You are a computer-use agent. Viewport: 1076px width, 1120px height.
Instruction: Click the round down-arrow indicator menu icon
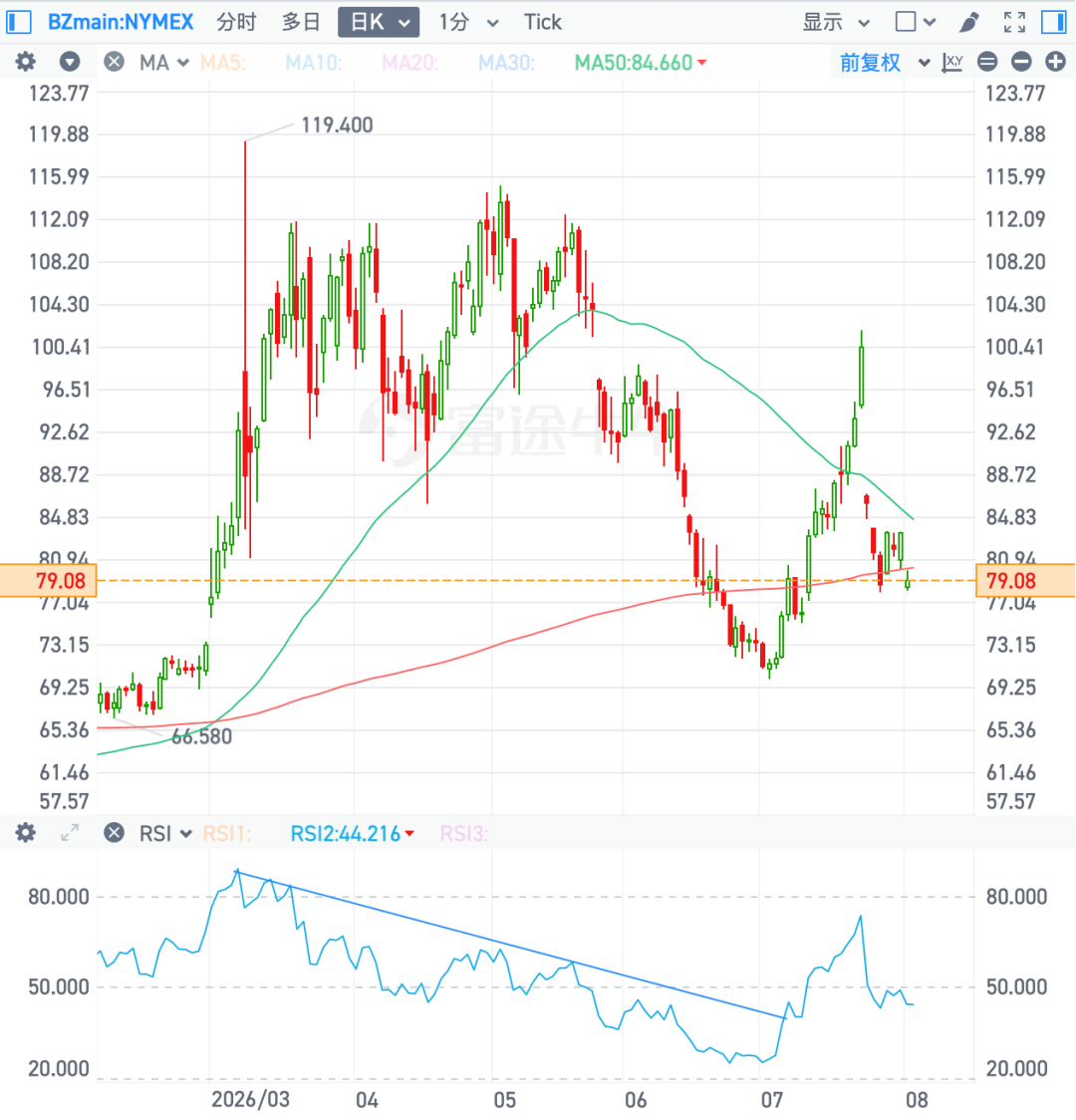70,62
